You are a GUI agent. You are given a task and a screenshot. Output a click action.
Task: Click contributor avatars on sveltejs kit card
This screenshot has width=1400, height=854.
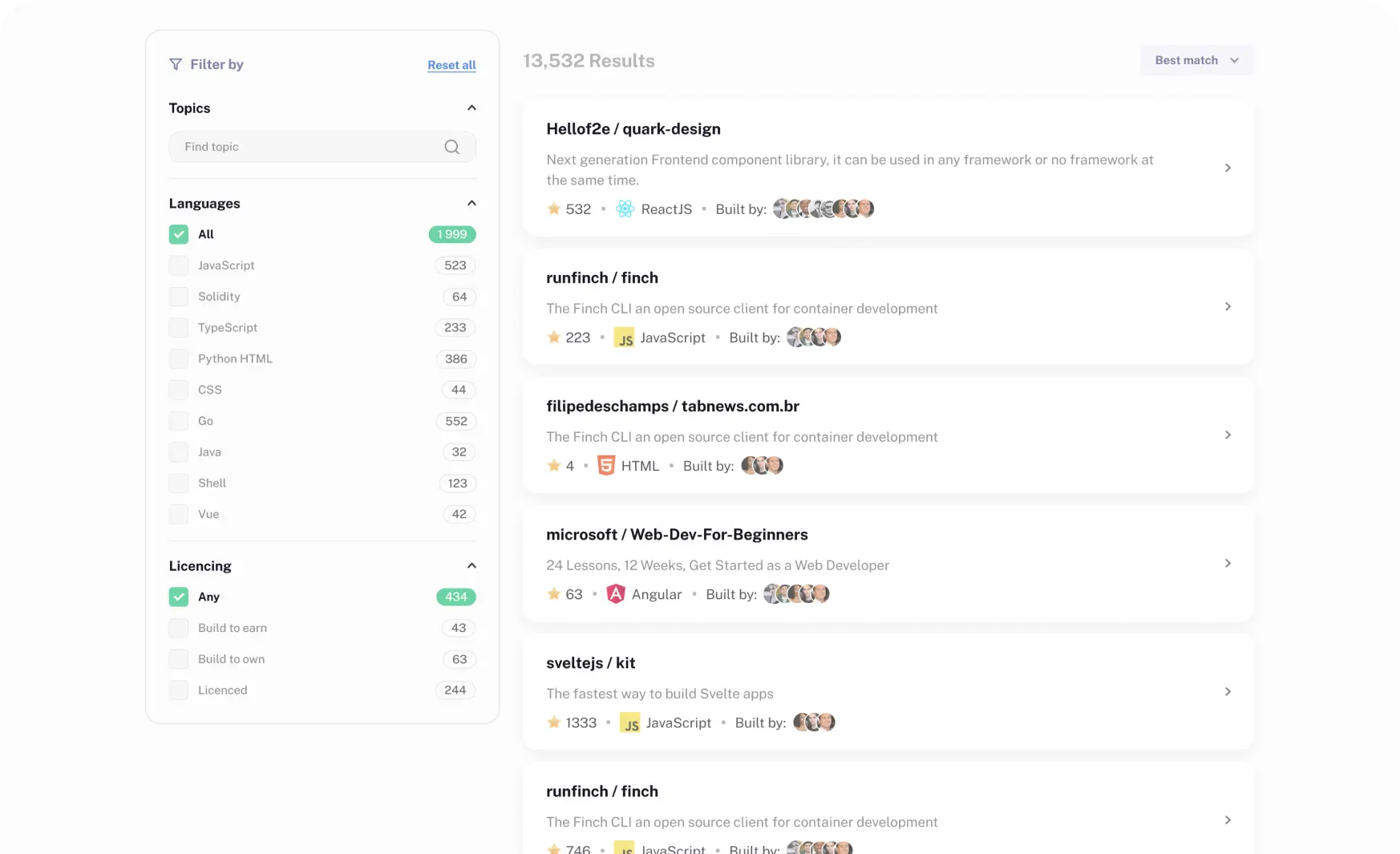(x=814, y=722)
